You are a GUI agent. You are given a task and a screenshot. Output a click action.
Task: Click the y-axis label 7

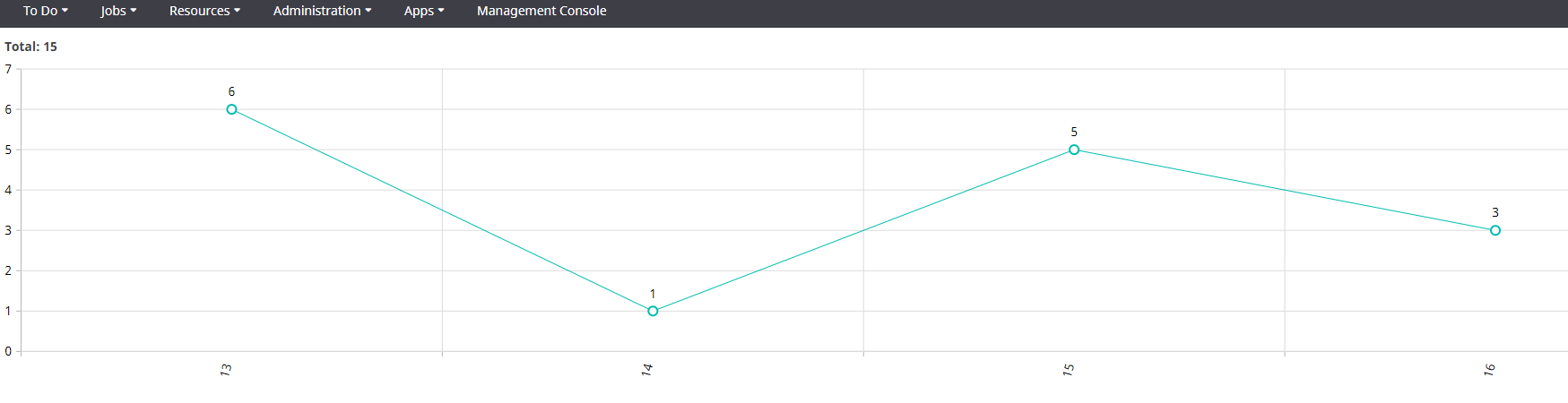tap(8, 69)
